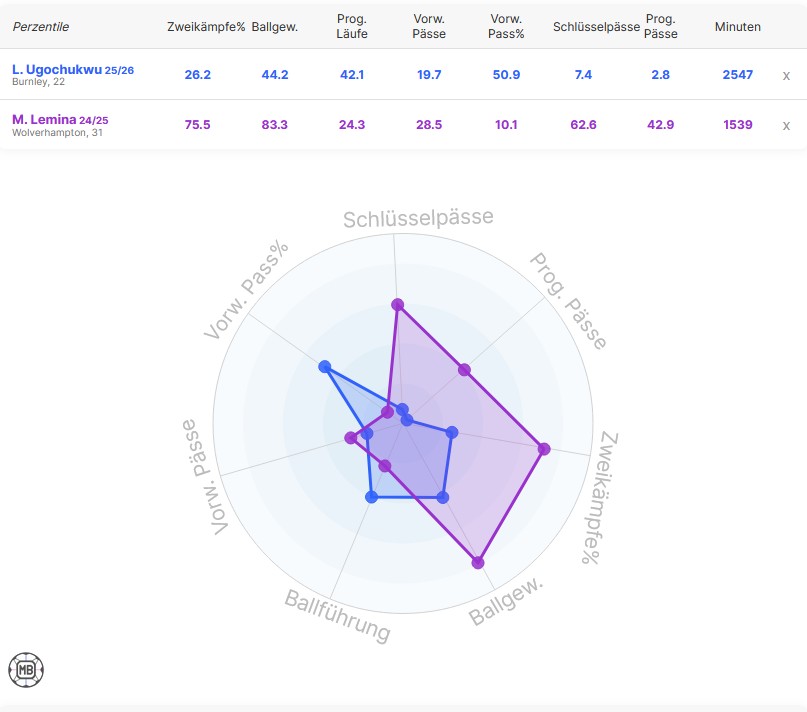Screen dimensions: 807x712
Task: Remove M. Lemina row with x
Action: (x=786, y=126)
